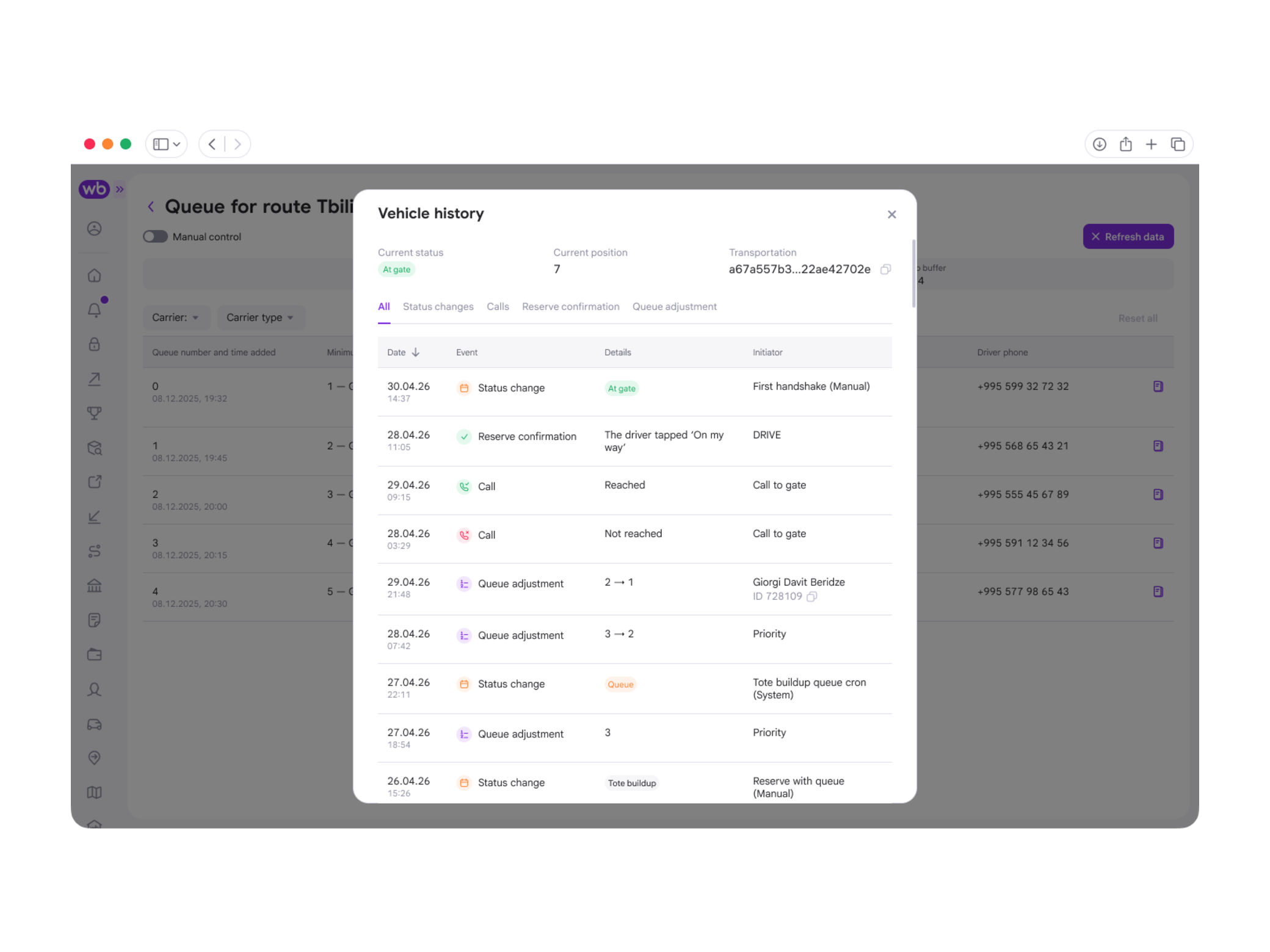Click the Vehicle history dialog scrollbar
This screenshot has height=952, width=1270.
pos(913,274)
